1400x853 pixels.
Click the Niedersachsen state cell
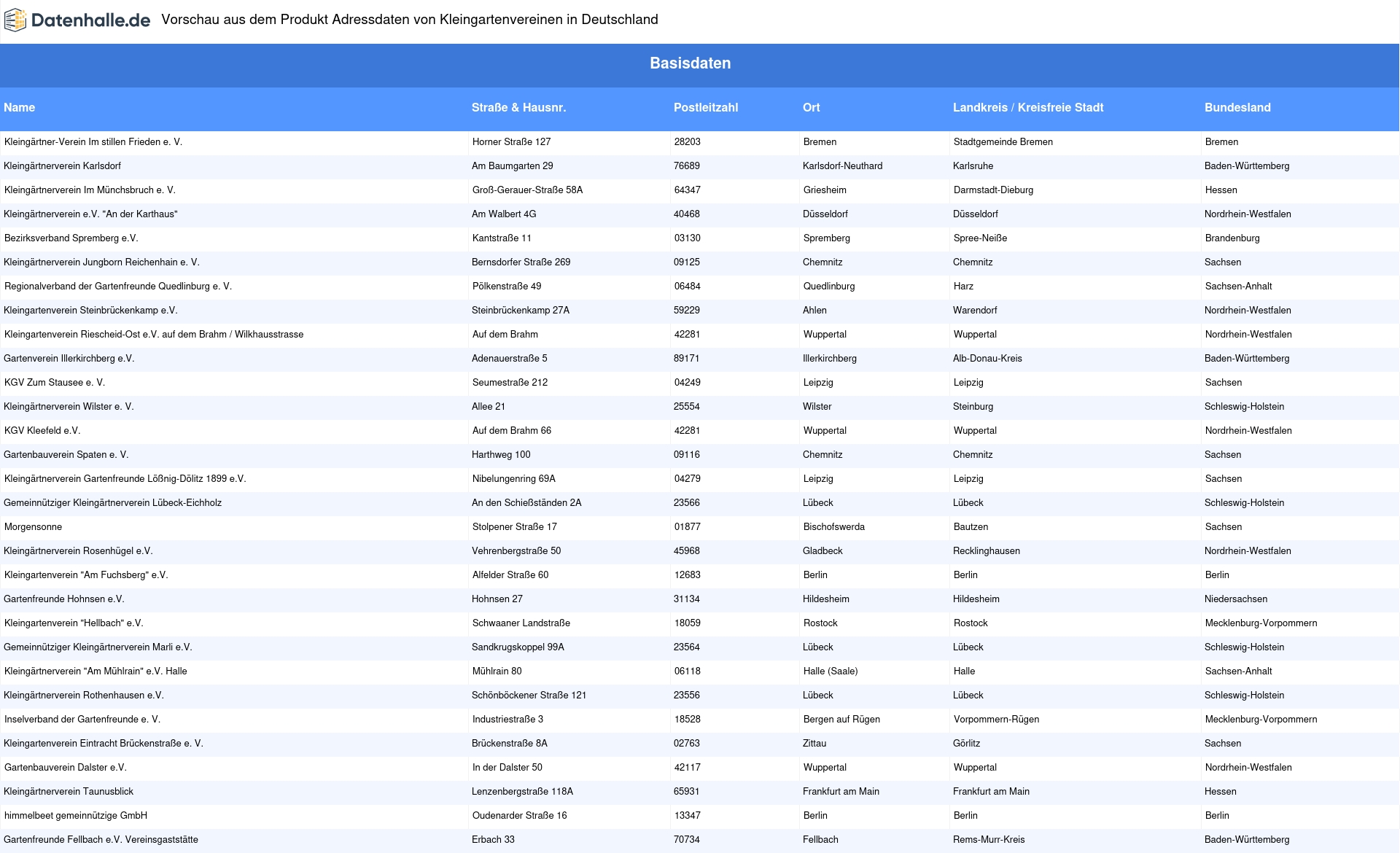tap(1236, 599)
